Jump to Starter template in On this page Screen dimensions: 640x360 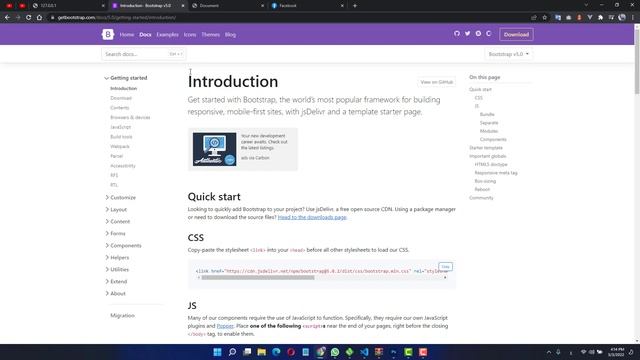[486, 148]
